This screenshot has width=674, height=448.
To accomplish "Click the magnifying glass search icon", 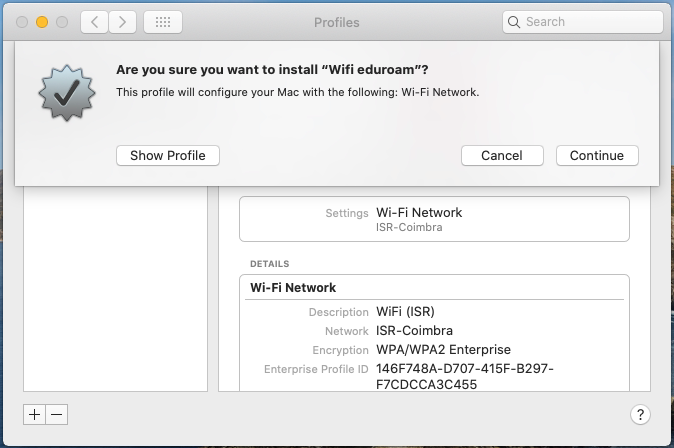I will click(514, 22).
